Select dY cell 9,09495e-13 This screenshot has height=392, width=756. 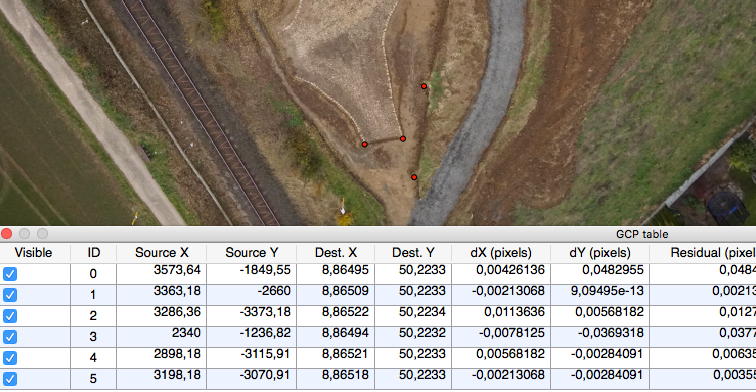point(600,295)
